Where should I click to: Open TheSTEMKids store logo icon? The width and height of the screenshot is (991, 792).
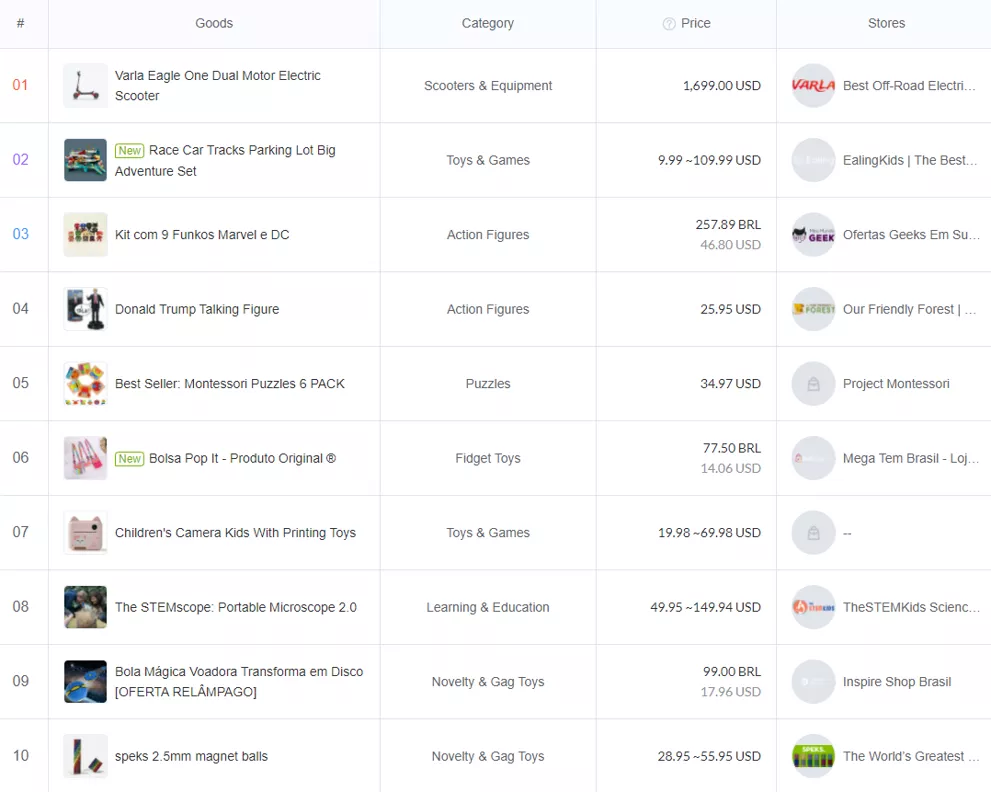click(x=813, y=607)
